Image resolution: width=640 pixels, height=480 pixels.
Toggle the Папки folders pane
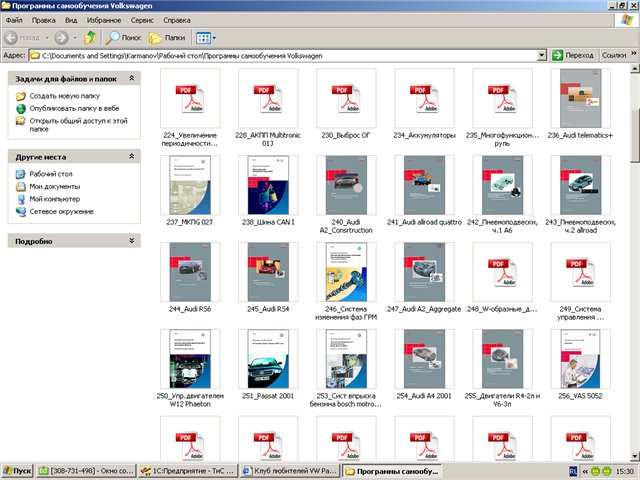point(167,38)
